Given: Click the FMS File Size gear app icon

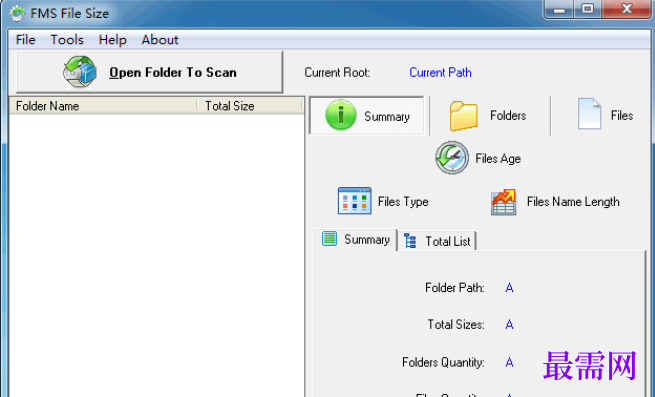Looking at the screenshot, I should coord(17,13).
